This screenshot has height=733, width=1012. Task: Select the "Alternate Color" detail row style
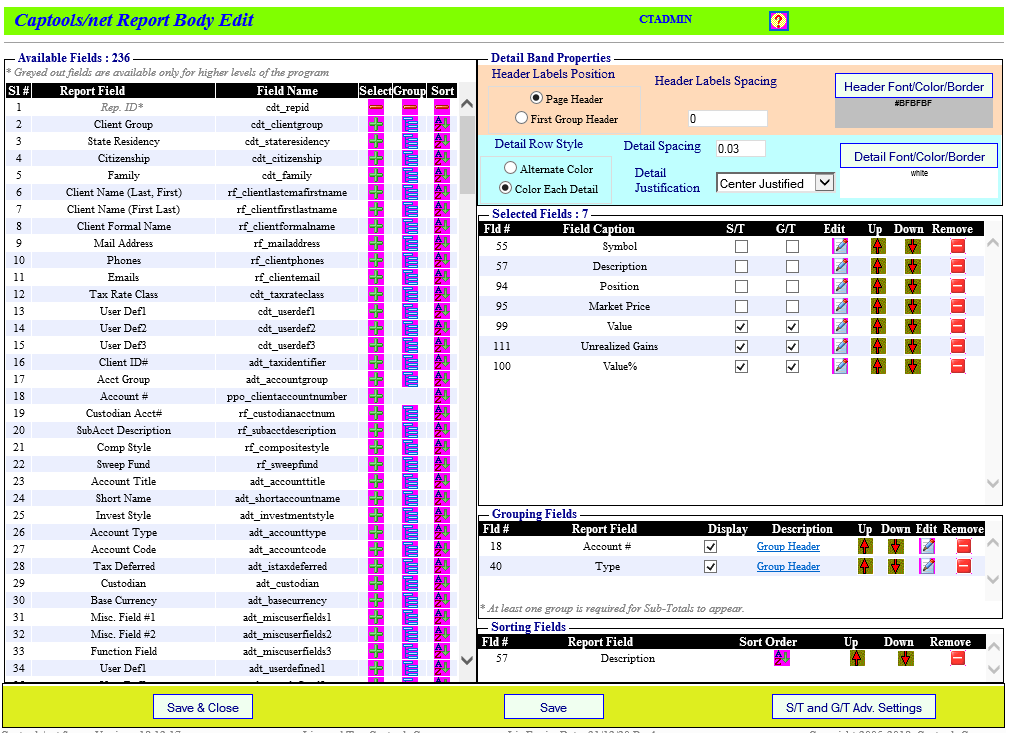[x=511, y=168]
